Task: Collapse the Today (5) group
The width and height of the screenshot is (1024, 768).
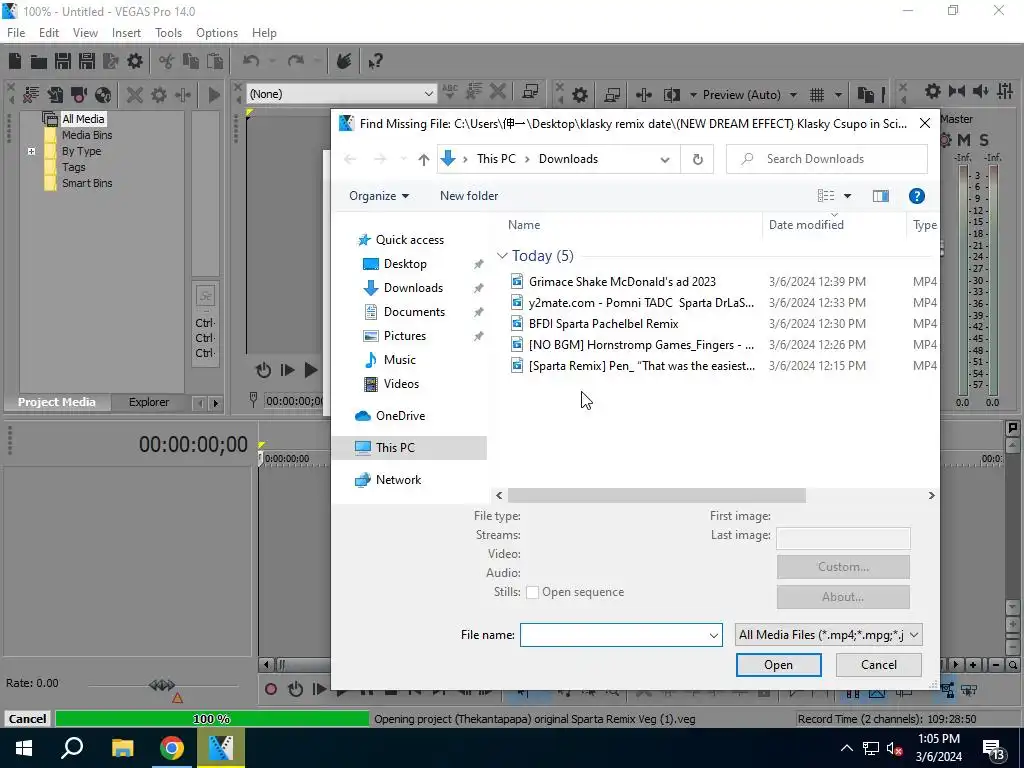Action: click(502, 256)
